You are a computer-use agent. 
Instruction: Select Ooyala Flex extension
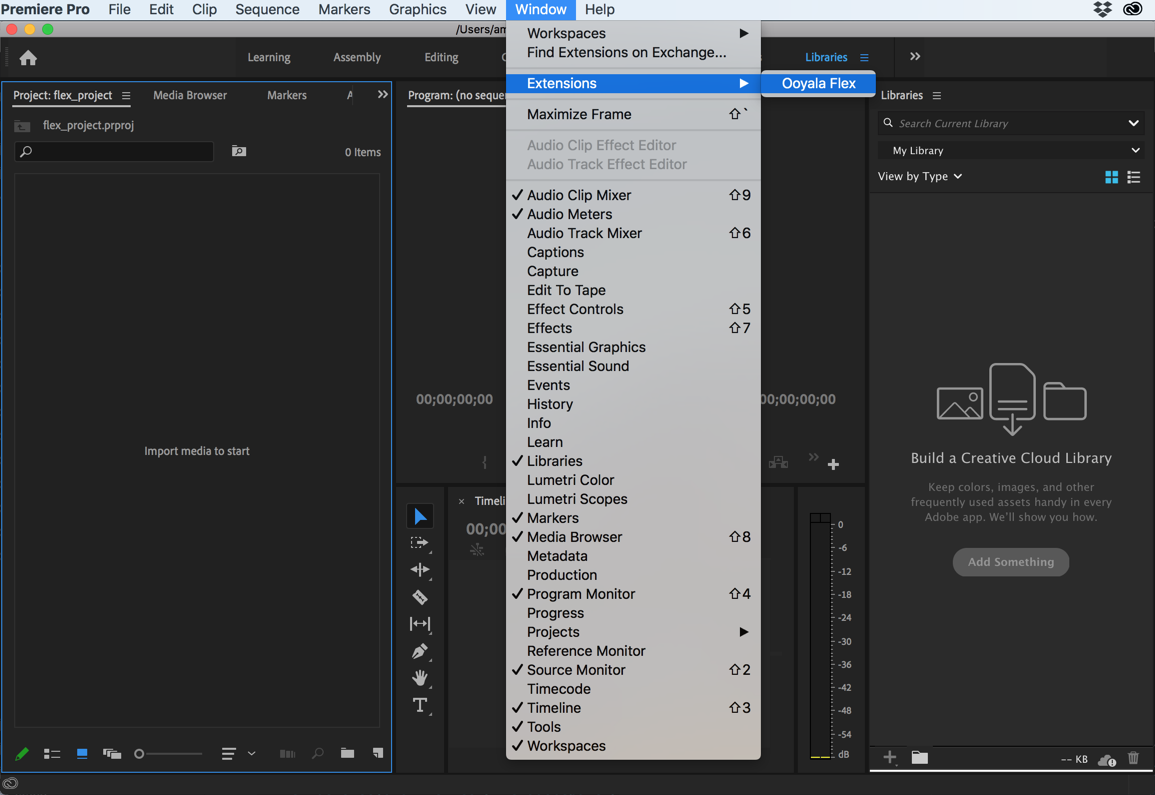pos(818,83)
